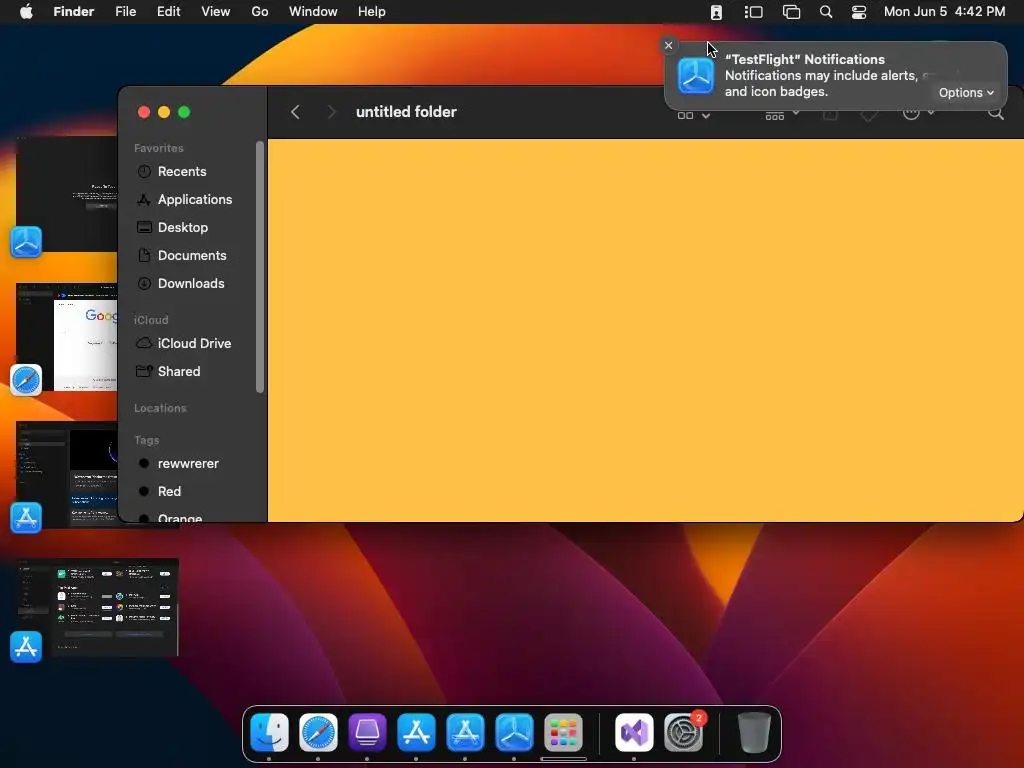Click the clock icon beside Recents
Viewport: 1024px width, 768px height.
(x=144, y=171)
